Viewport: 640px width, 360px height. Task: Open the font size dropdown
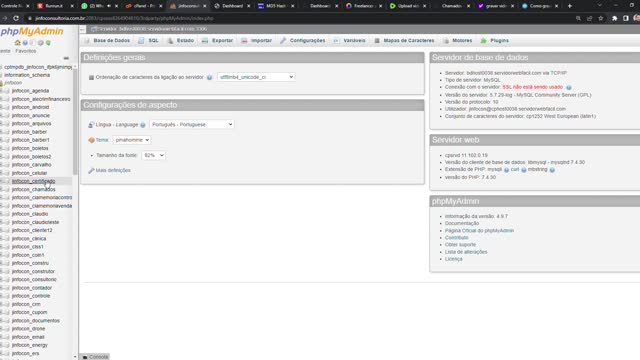(x=153, y=155)
